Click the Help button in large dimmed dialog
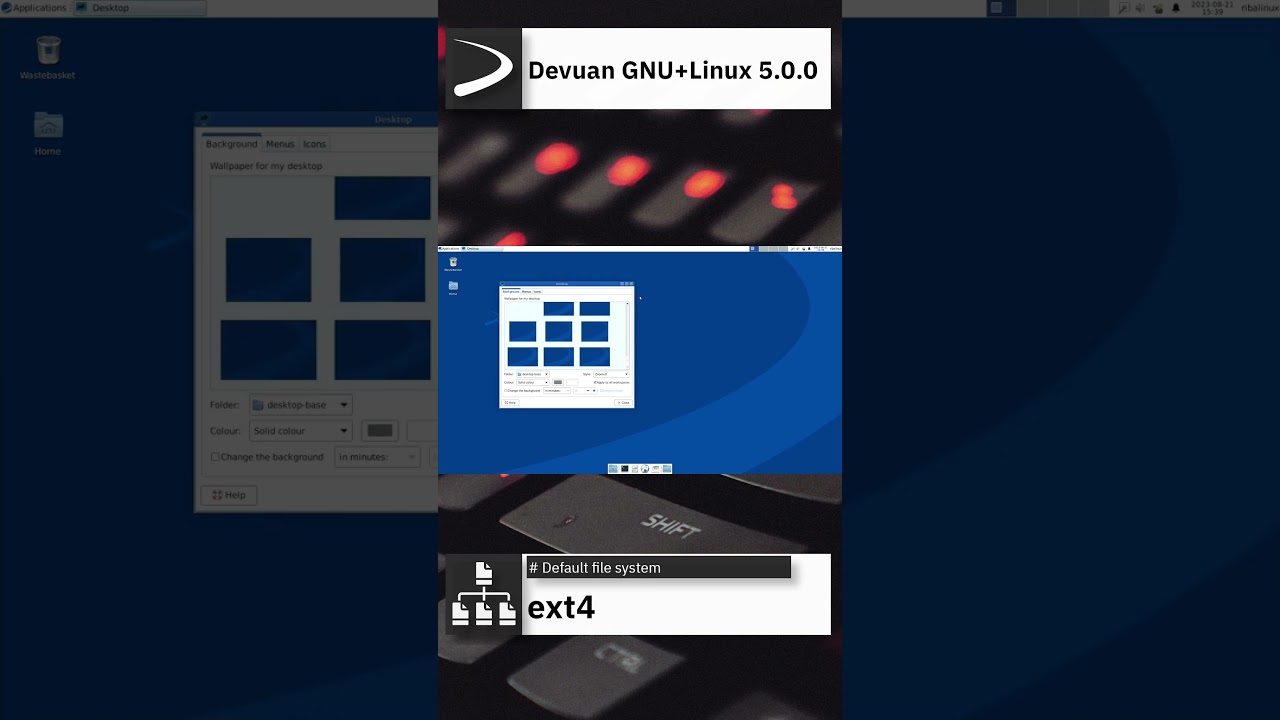The width and height of the screenshot is (1280, 720). pyautogui.click(x=229, y=495)
